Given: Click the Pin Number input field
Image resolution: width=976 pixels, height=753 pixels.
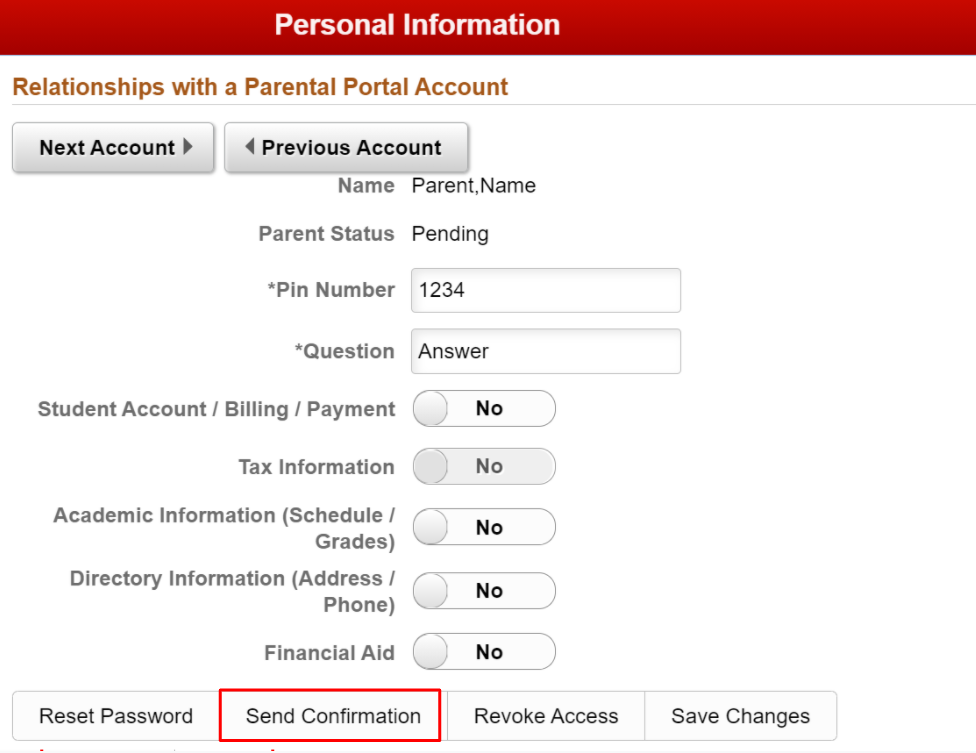Looking at the screenshot, I should point(545,290).
